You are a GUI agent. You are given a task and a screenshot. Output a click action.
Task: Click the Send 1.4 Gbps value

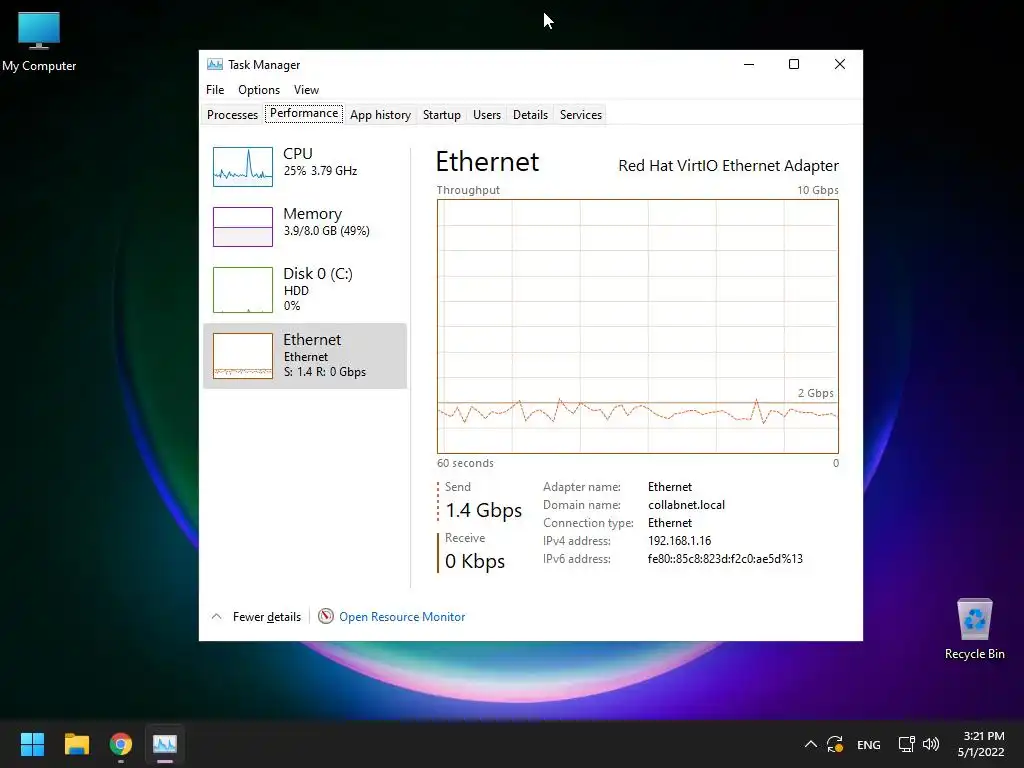(x=483, y=510)
